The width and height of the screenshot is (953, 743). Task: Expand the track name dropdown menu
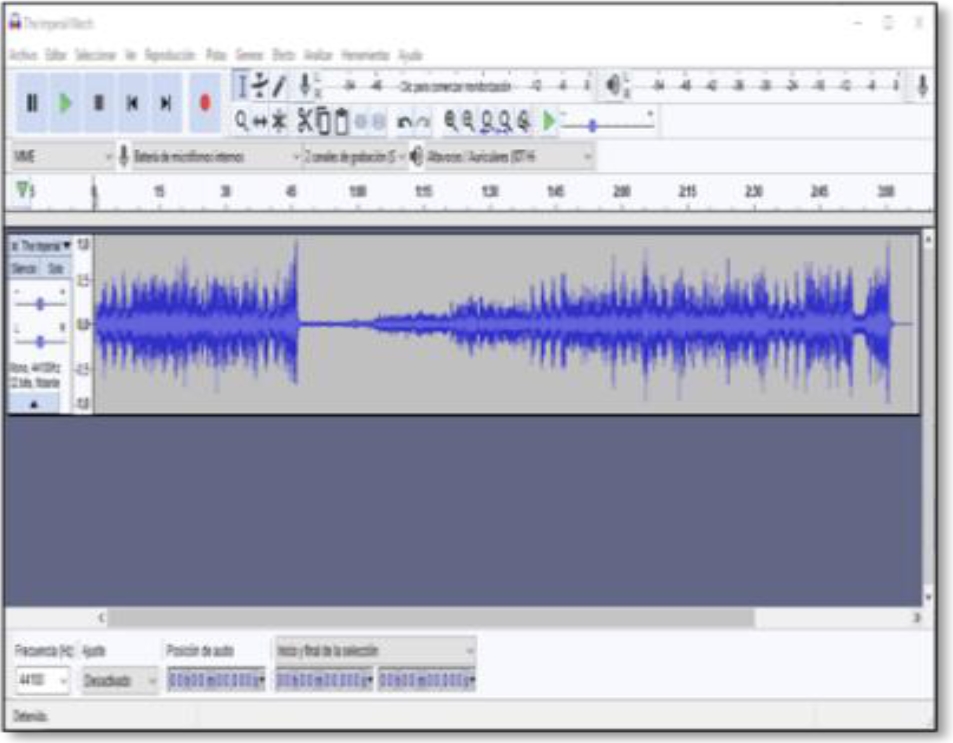[66, 245]
